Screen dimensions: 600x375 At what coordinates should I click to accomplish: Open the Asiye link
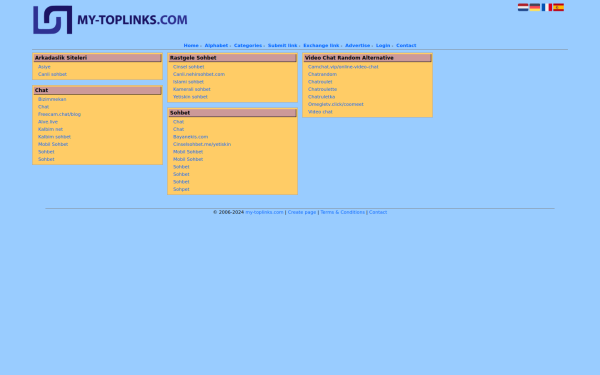click(44, 67)
